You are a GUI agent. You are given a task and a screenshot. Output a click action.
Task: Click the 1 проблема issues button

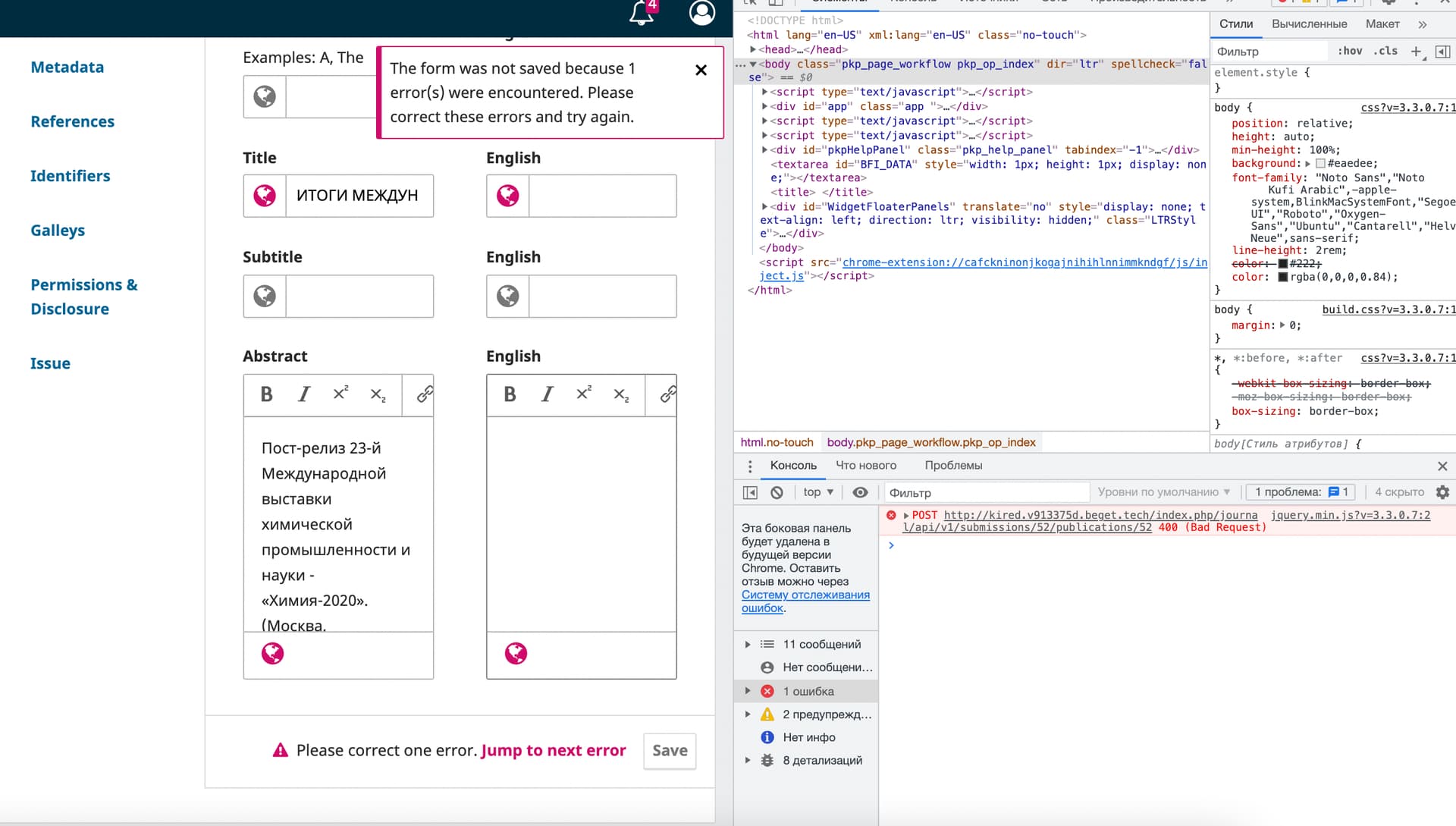[1301, 492]
